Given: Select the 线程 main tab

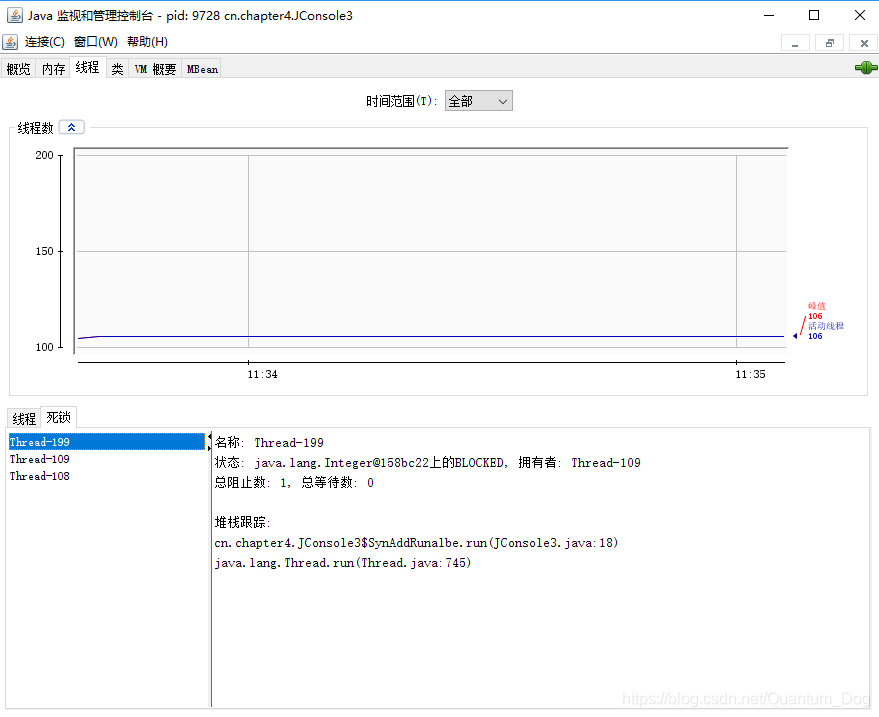Looking at the screenshot, I should click(x=87, y=67).
